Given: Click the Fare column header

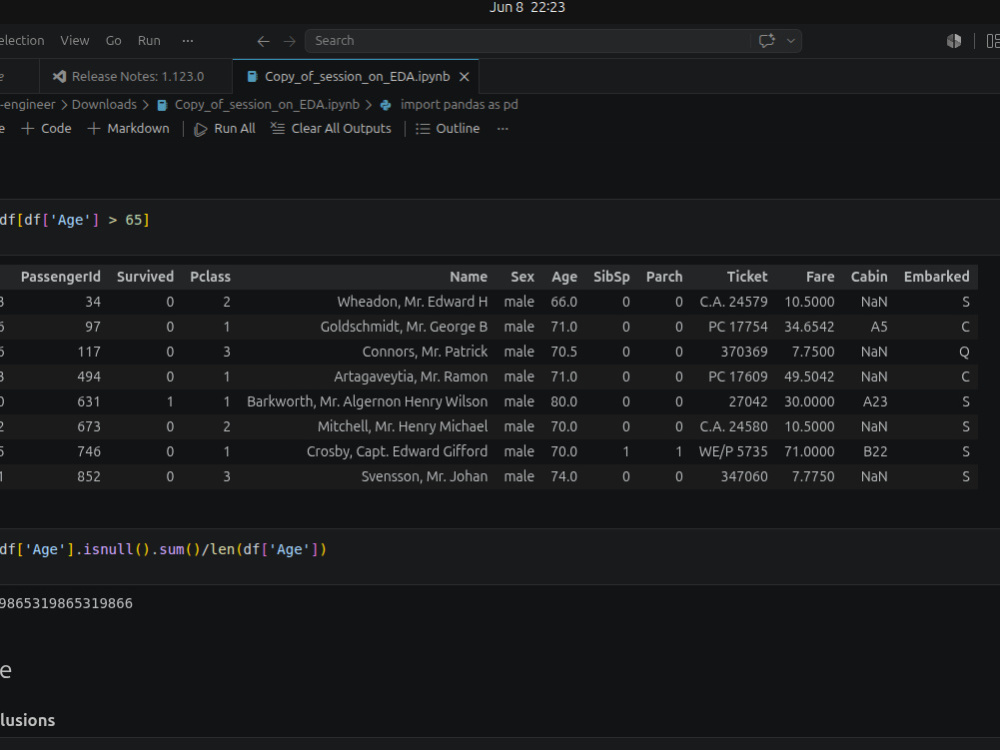Looking at the screenshot, I should pyautogui.click(x=820, y=277).
